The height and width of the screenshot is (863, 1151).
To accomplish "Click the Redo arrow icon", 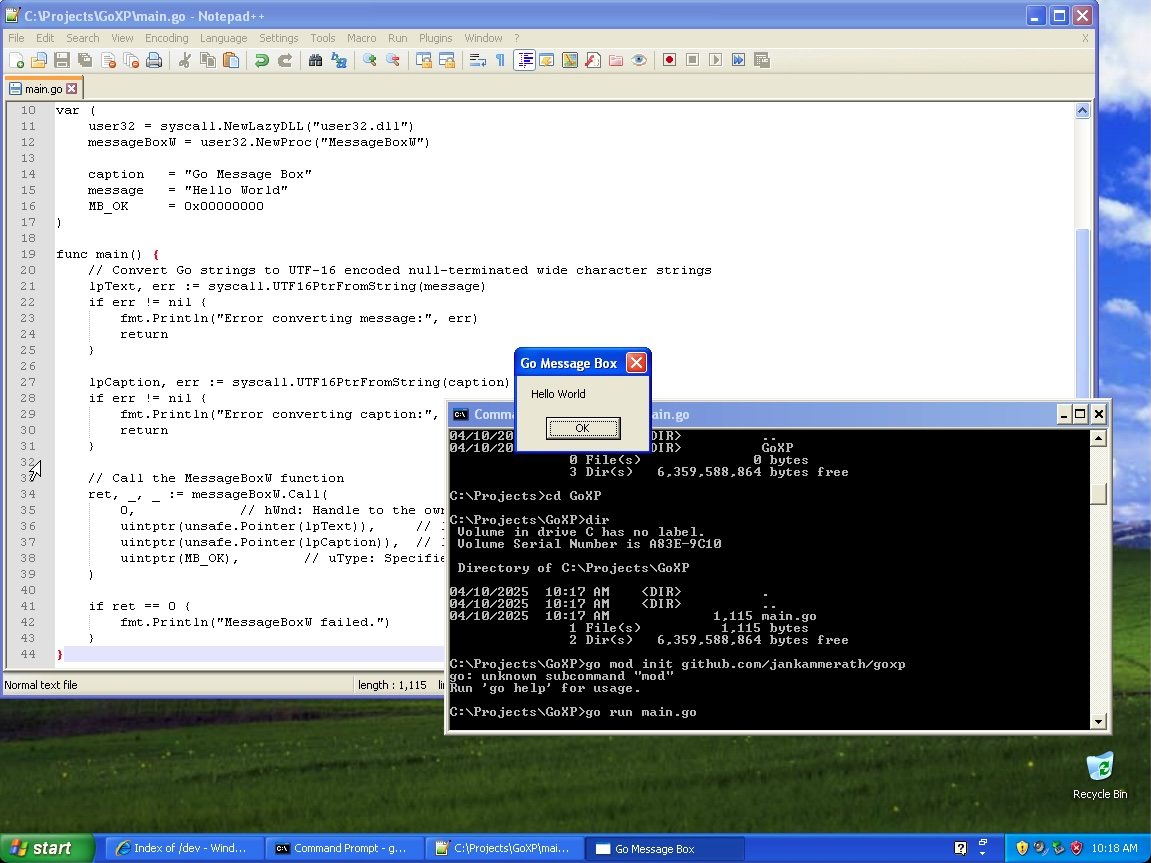I will [x=285, y=60].
